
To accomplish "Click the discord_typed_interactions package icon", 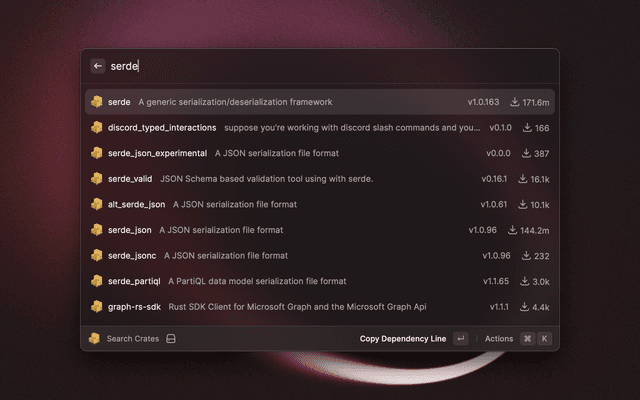I will (97, 128).
